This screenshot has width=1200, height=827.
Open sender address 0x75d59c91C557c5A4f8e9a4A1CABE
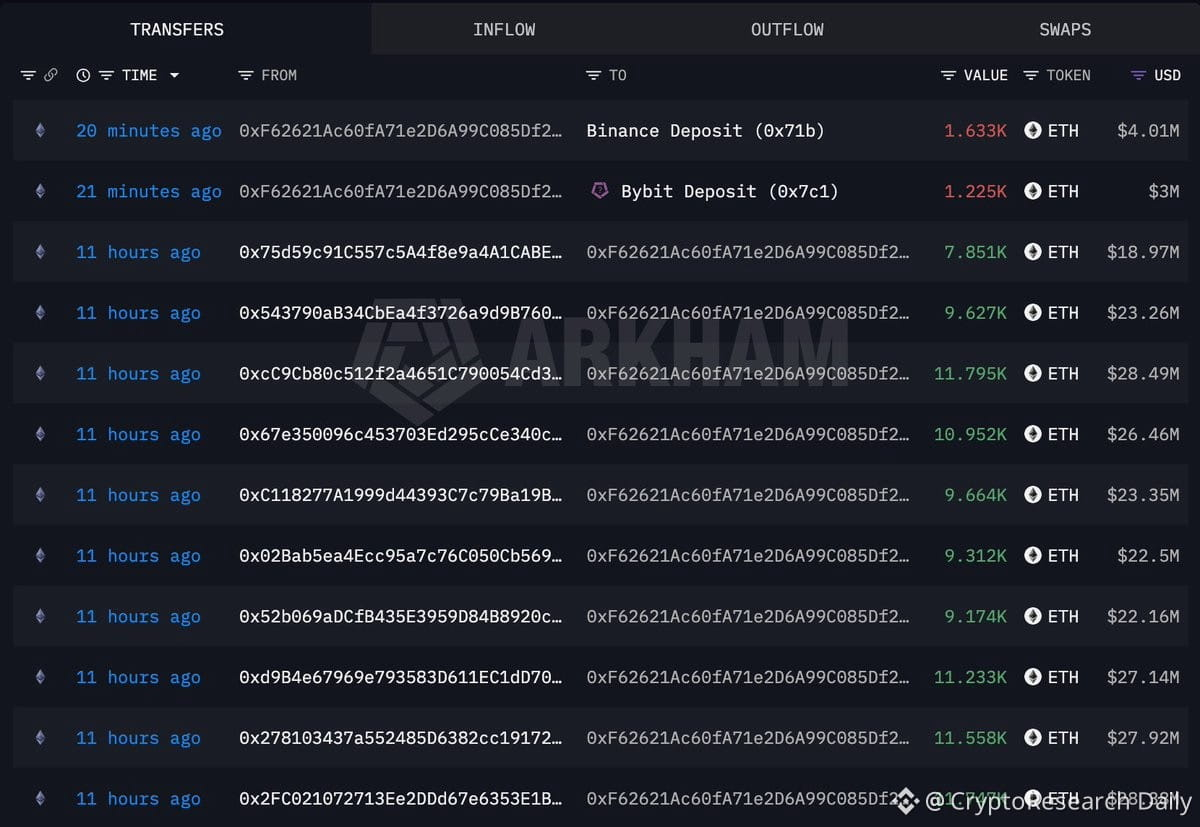(x=400, y=252)
